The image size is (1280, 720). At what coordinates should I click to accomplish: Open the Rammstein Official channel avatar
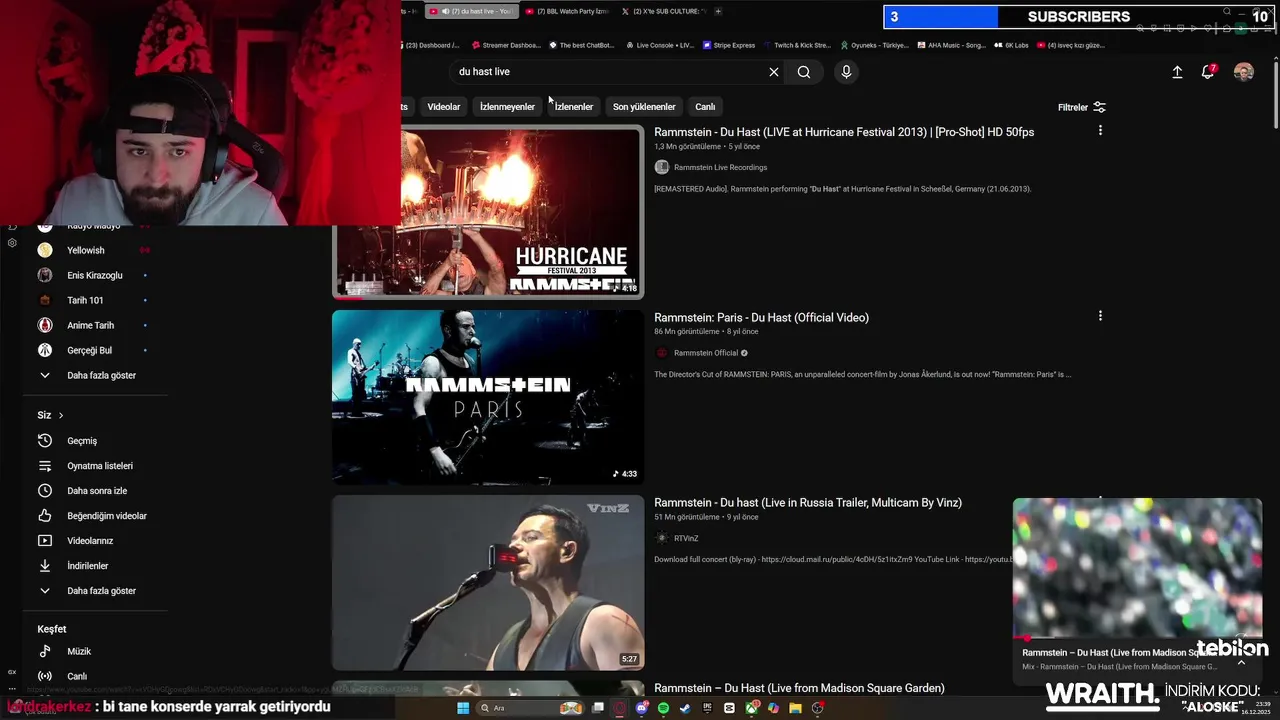[661, 353]
